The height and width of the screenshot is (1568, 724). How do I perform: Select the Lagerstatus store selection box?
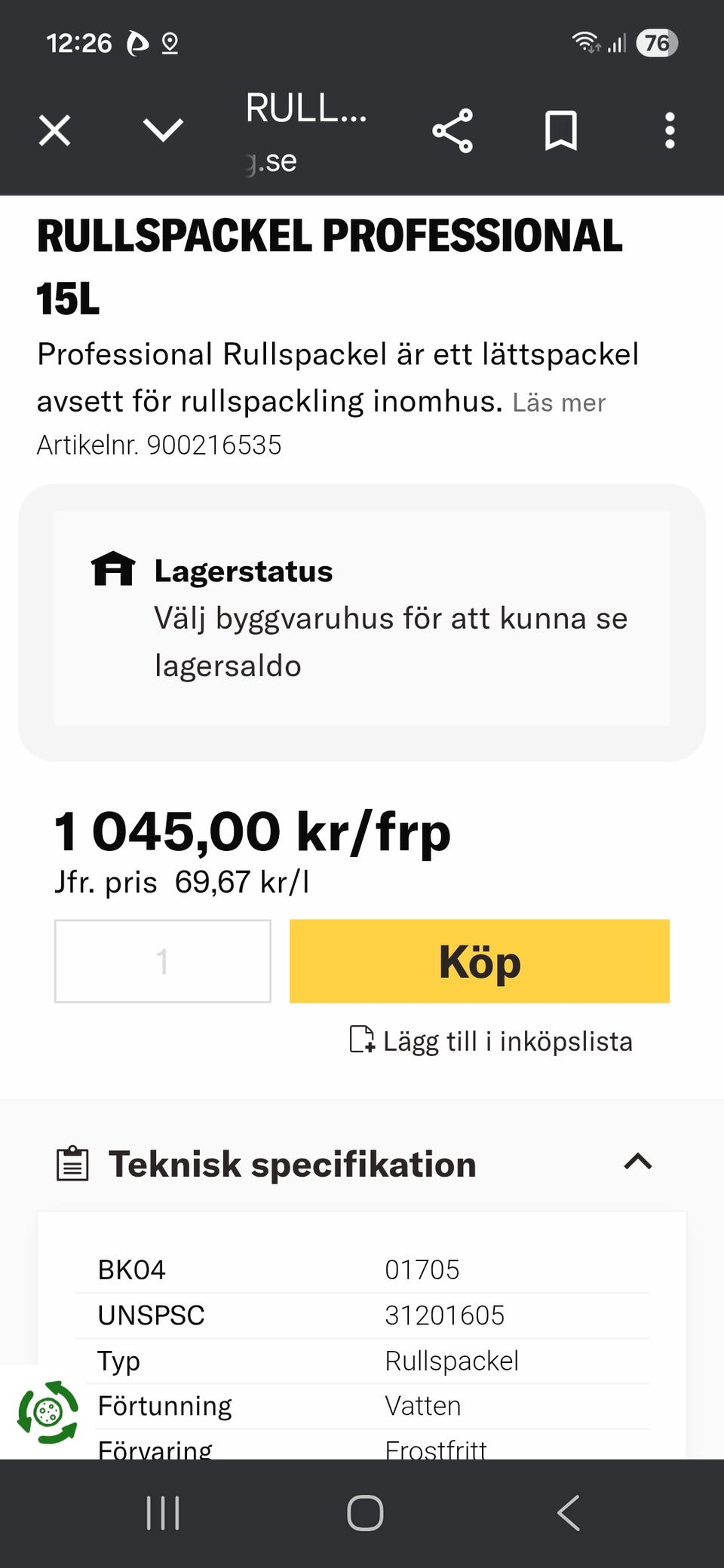[362, 620]
